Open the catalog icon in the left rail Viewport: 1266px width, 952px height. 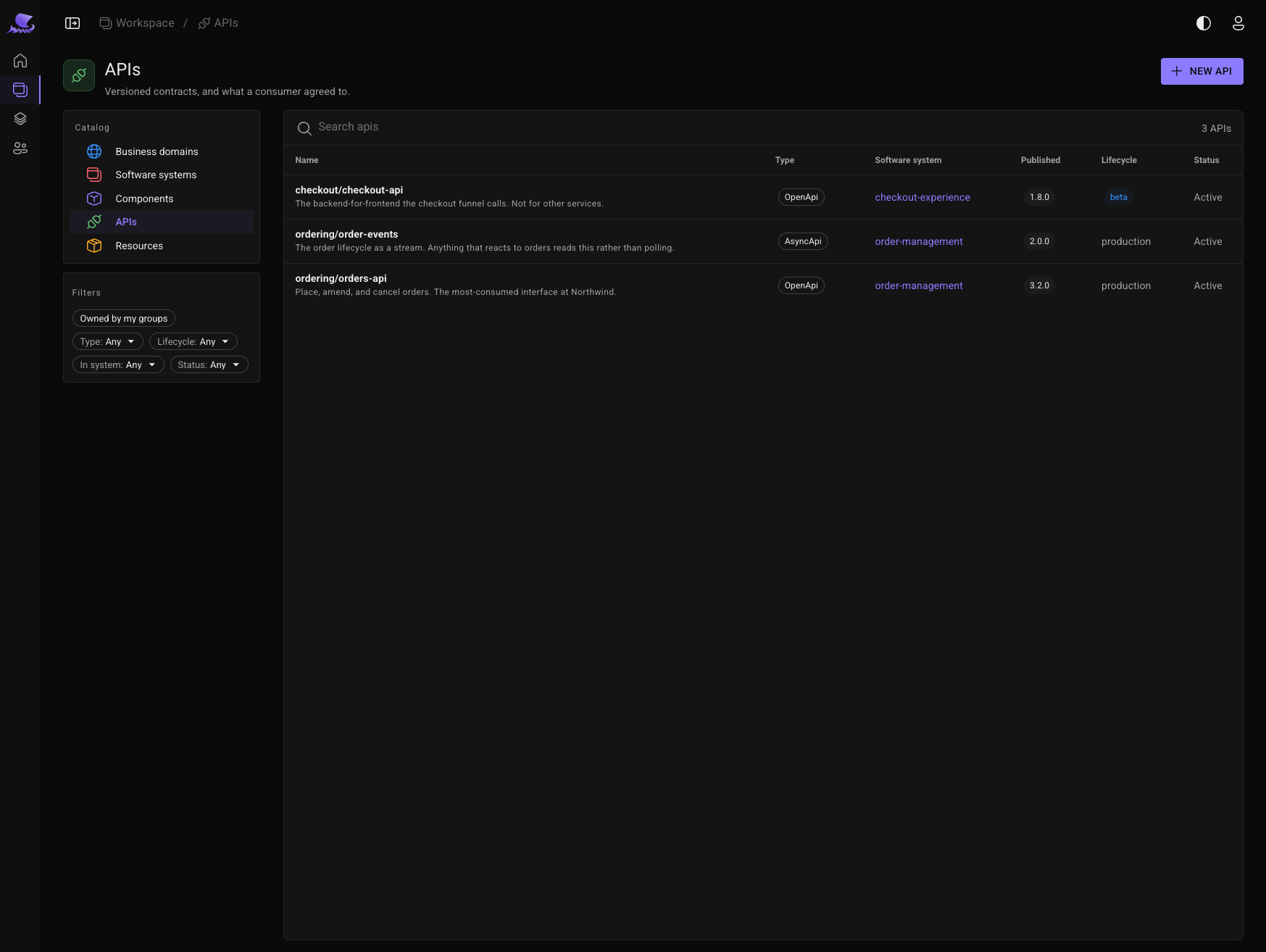coord(20,90)
